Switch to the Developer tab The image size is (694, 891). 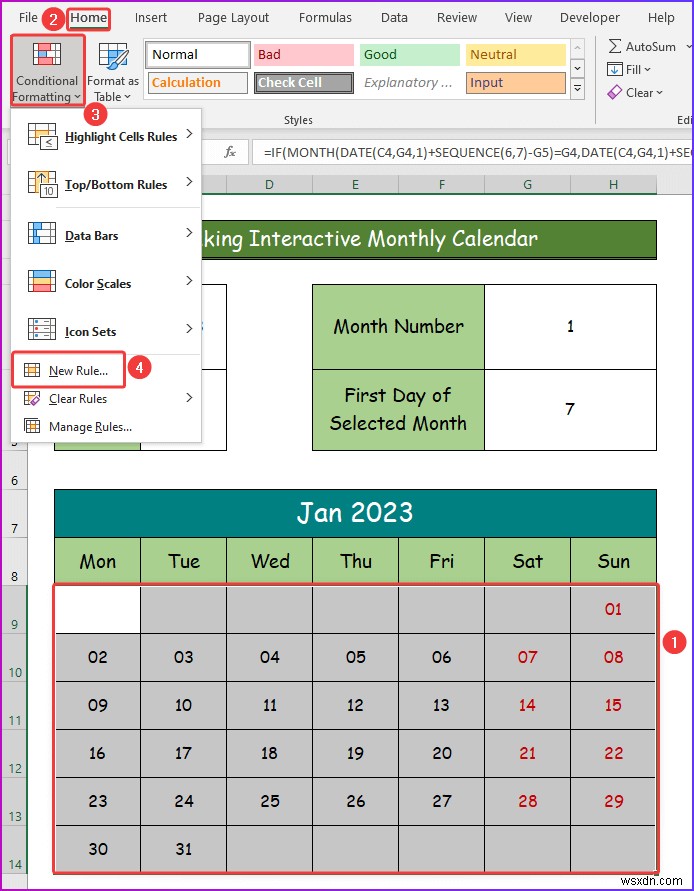pos(589,18)
